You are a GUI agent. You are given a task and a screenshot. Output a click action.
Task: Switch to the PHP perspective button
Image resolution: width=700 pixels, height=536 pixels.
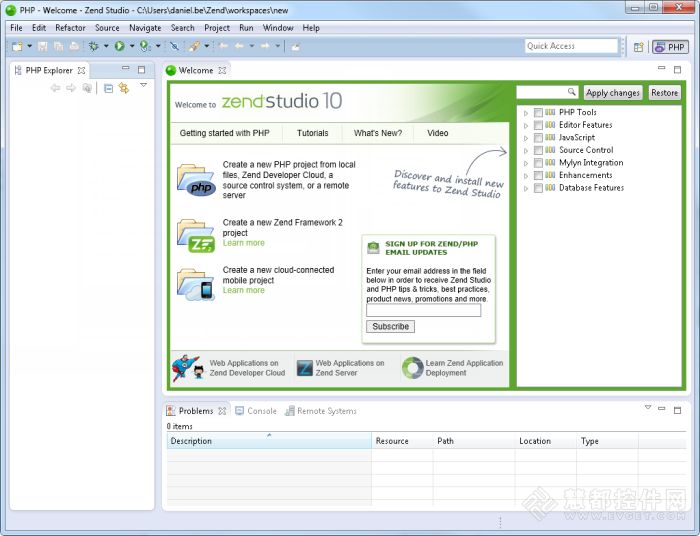(x=670, y=47)
